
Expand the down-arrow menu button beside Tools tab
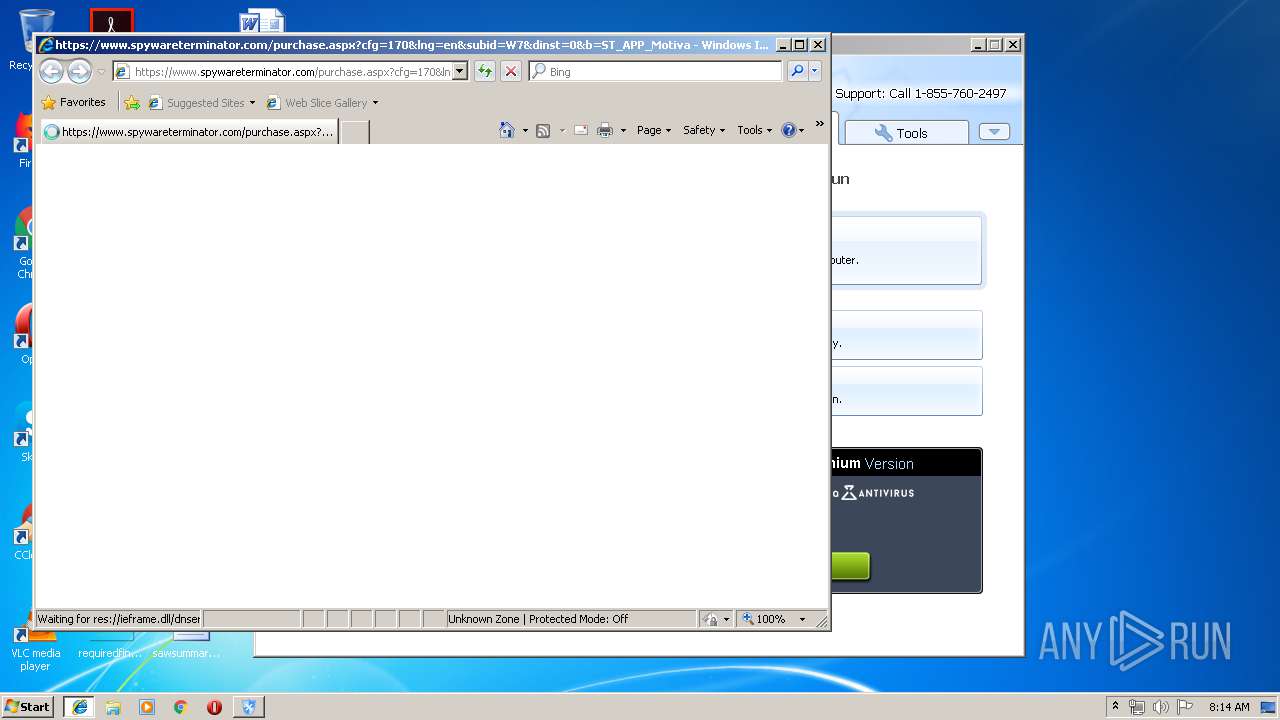[x=994, y=132]
